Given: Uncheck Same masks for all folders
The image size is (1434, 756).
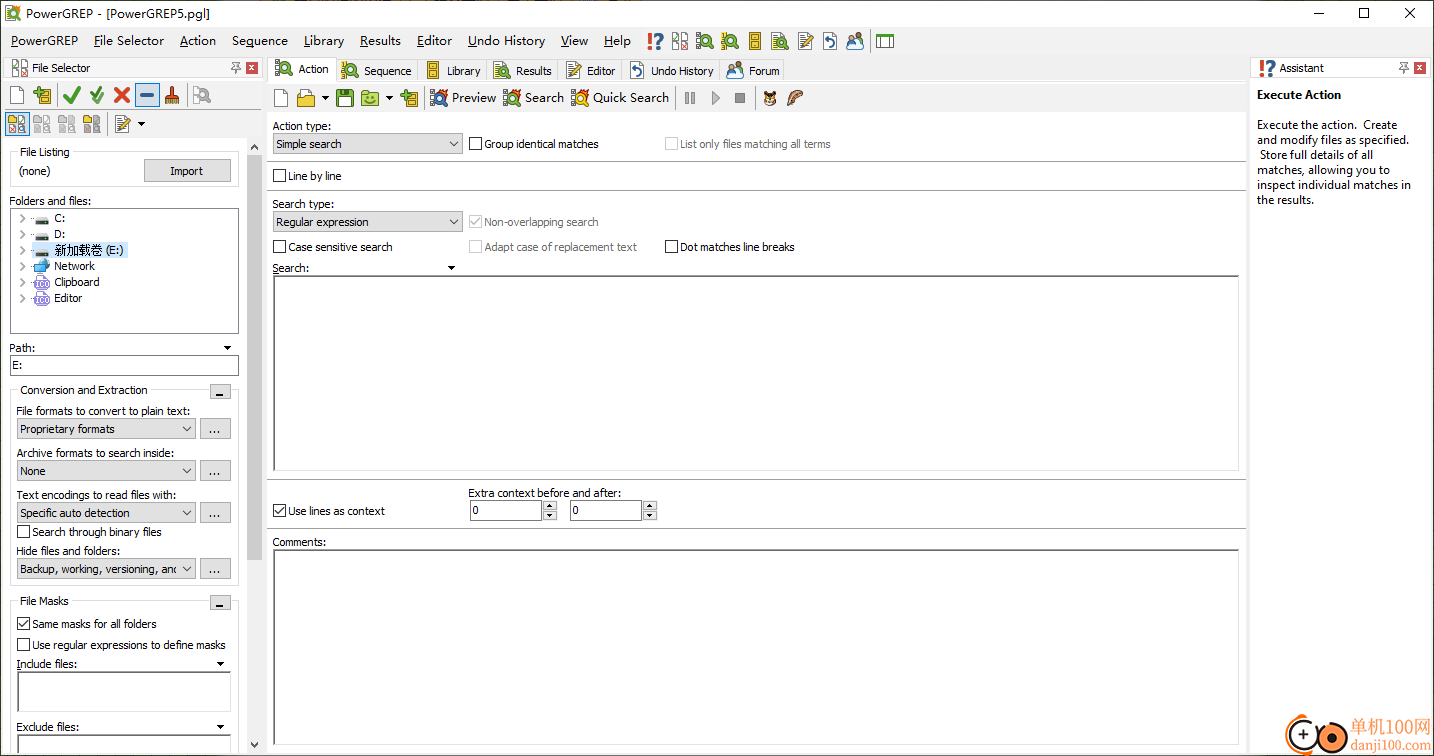Looking at the screenshot, I should click(x=87, y=624).
